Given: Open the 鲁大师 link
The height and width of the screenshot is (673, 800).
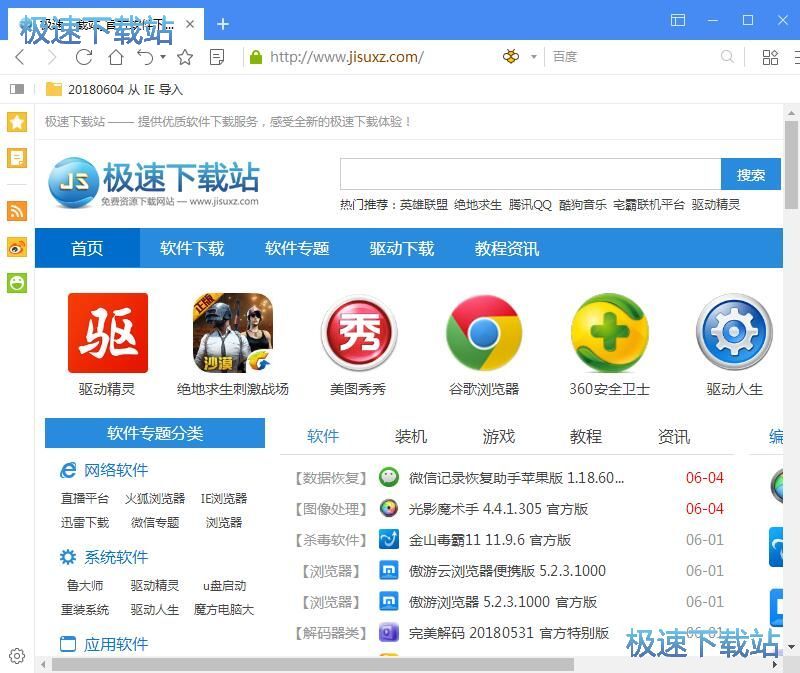Looking at the screenshot, I should coord(85,585).
